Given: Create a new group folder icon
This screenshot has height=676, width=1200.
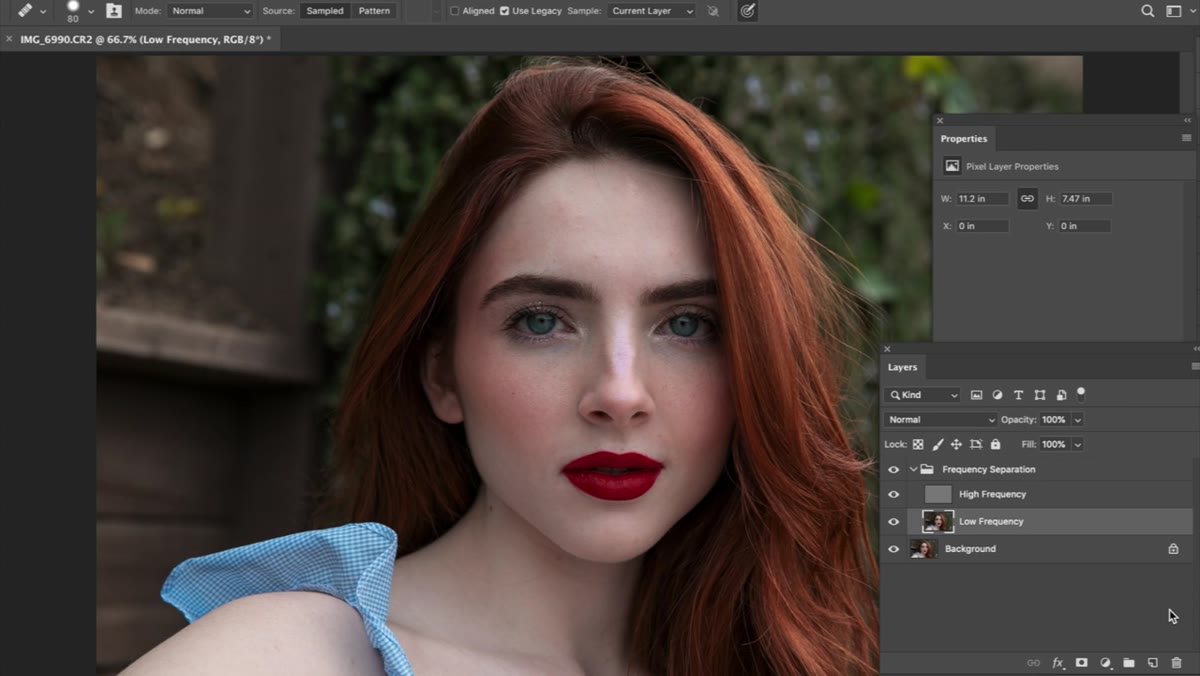Looking at the screenshot, I should tap(1129, 663).
